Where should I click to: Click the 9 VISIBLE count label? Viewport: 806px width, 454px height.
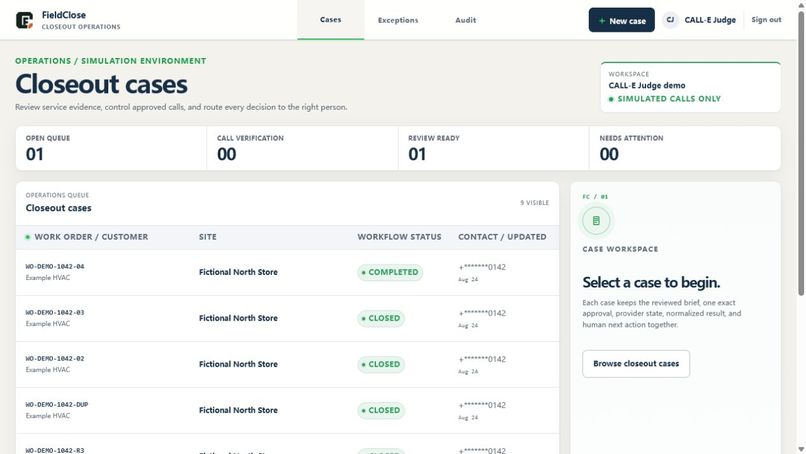tap(534, 203)
